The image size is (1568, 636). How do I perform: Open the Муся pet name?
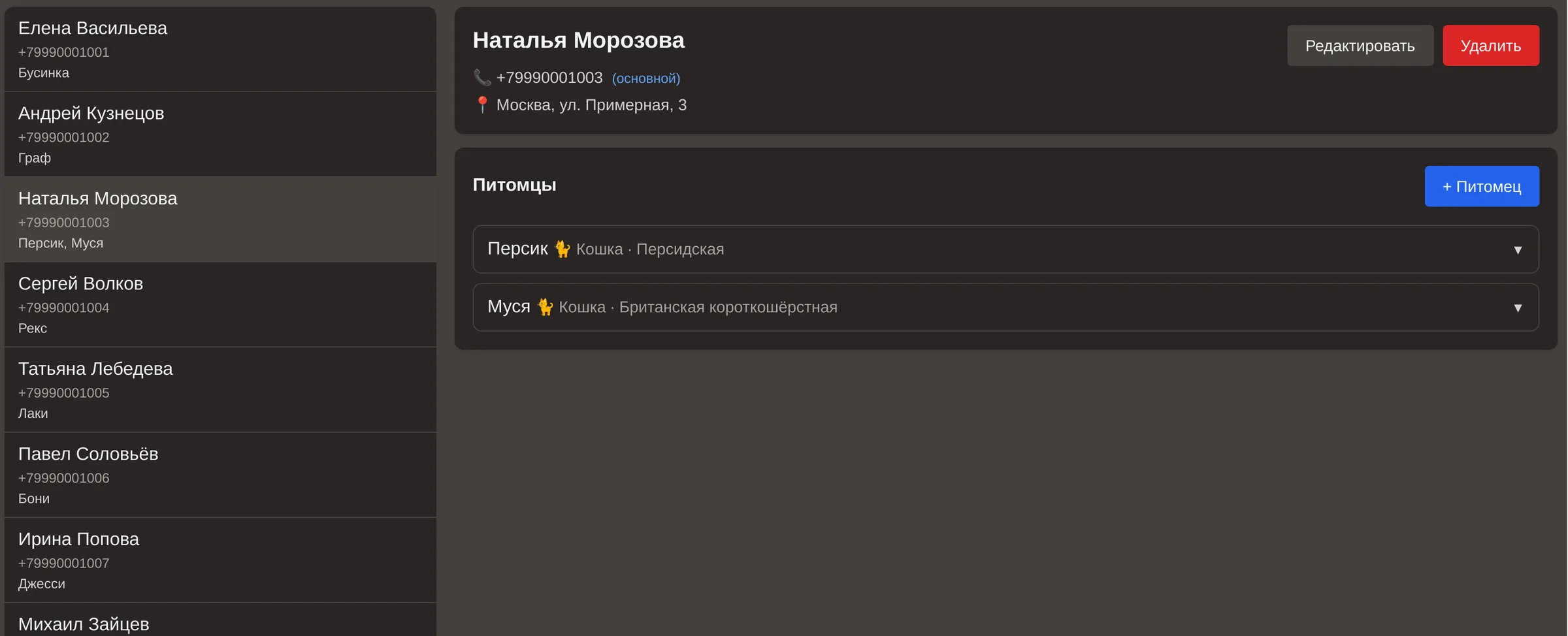[509, 307]
